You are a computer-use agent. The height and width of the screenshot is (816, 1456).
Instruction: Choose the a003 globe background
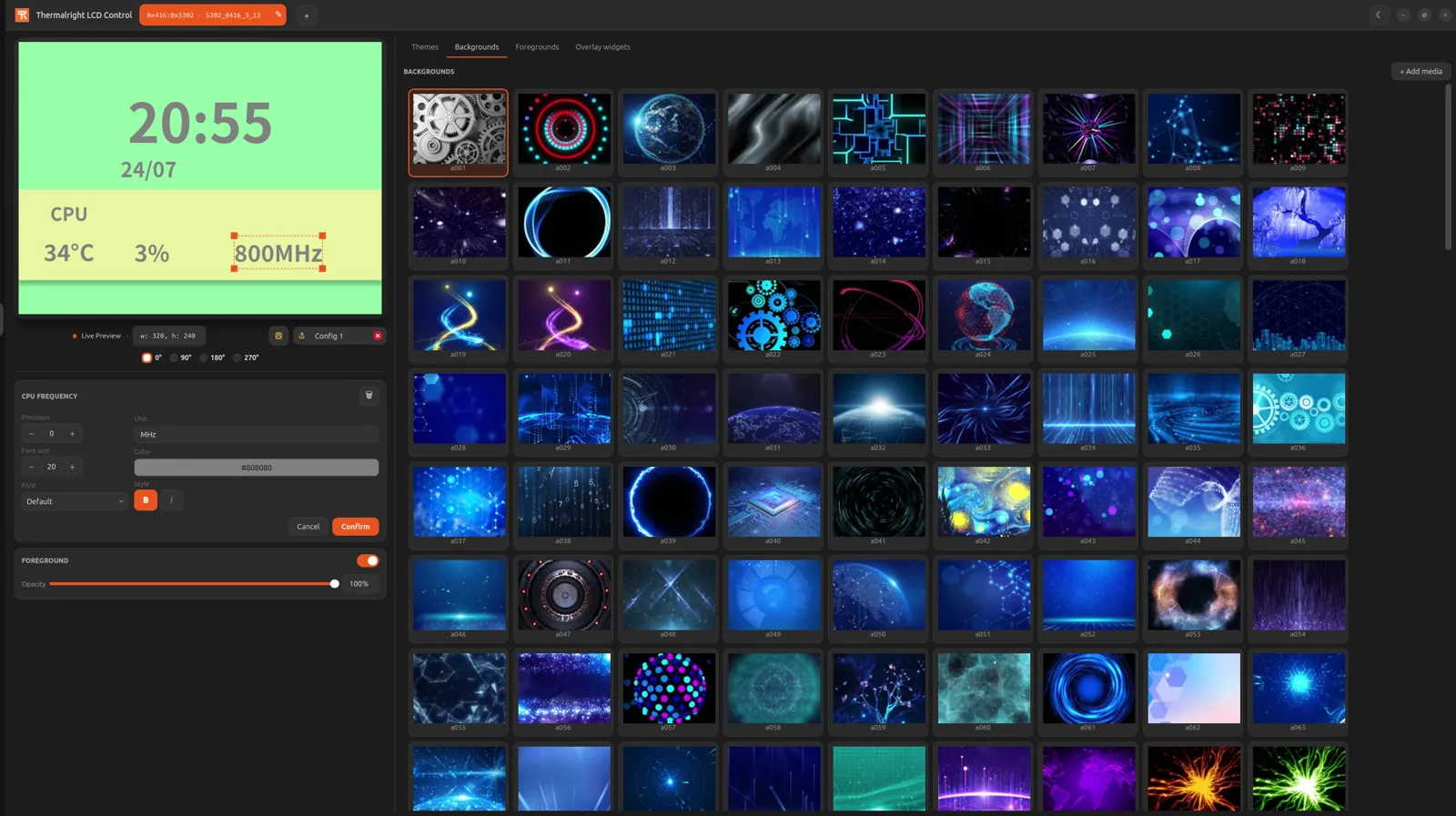[x=669, y=132]
